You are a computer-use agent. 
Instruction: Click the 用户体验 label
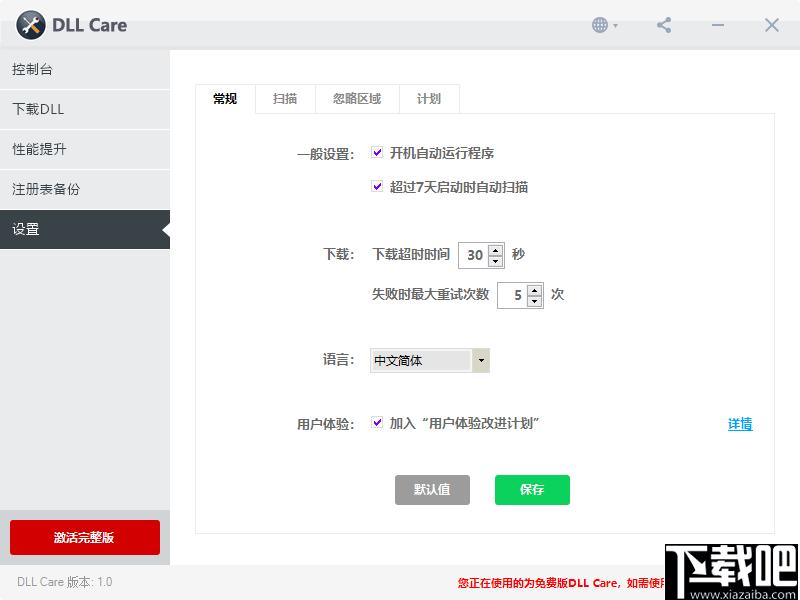(x=326, y=424)
